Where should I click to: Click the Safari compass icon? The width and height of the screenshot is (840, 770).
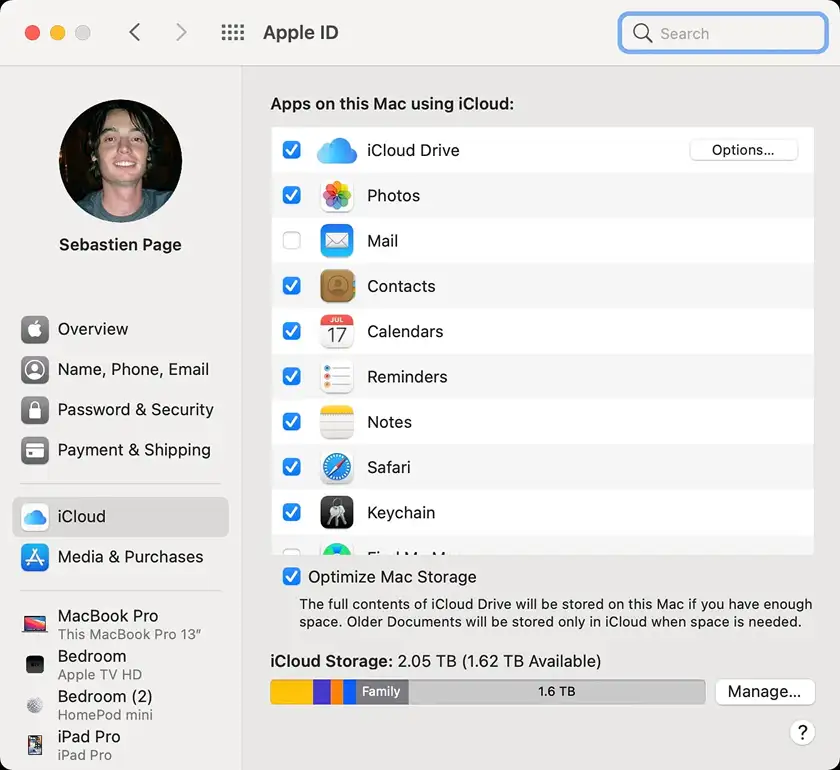[x=337, y=468]
